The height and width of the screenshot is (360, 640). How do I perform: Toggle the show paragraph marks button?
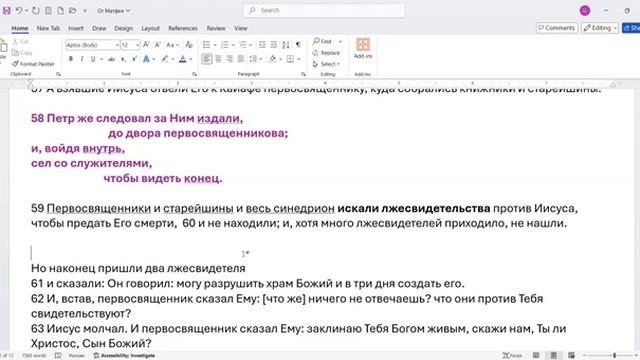298,44
